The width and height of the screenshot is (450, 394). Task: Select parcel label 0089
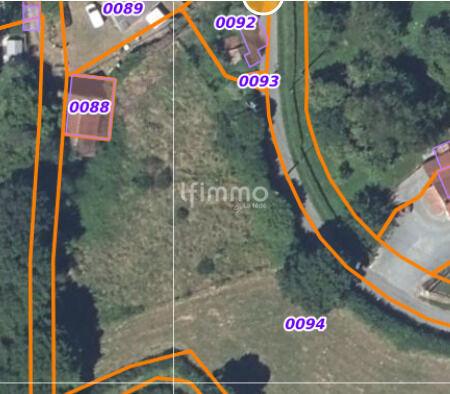coord(123,8)
